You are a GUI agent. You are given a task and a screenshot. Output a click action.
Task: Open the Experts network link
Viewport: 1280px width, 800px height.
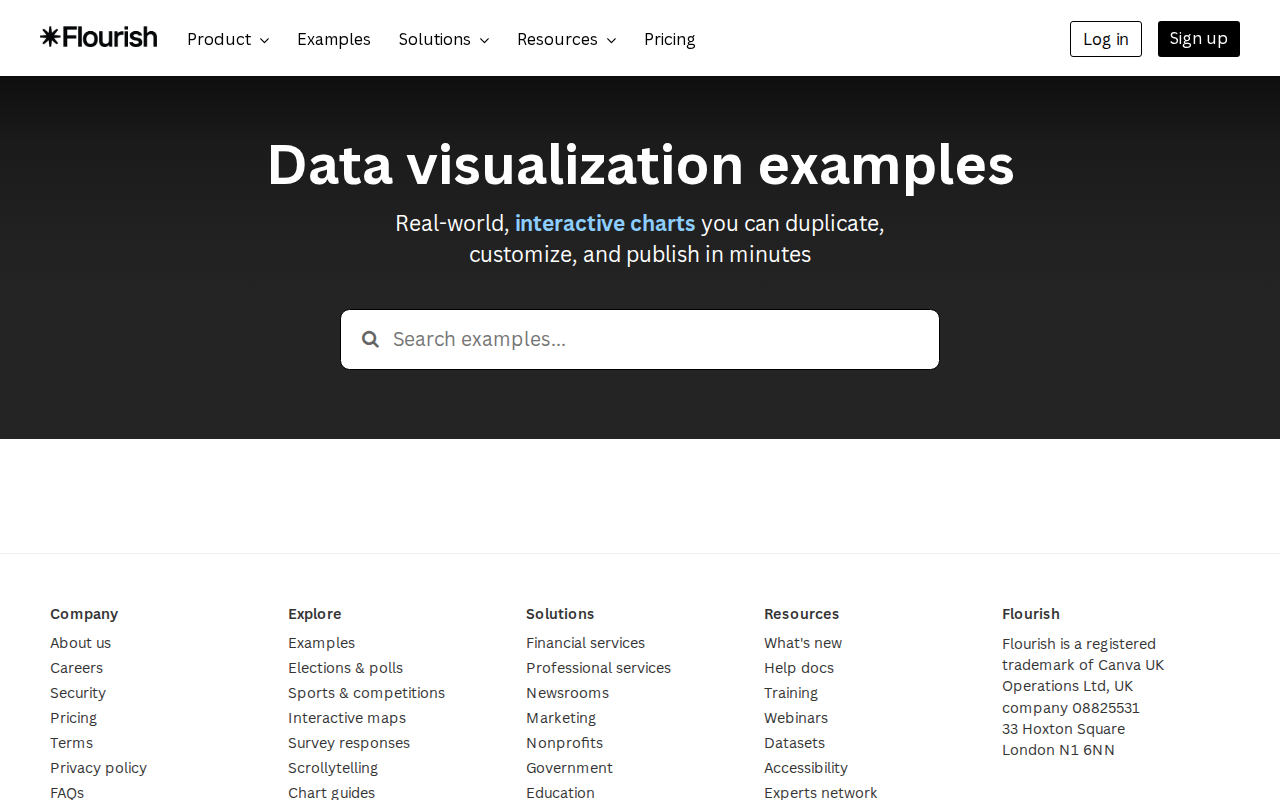tap(821, 793)
